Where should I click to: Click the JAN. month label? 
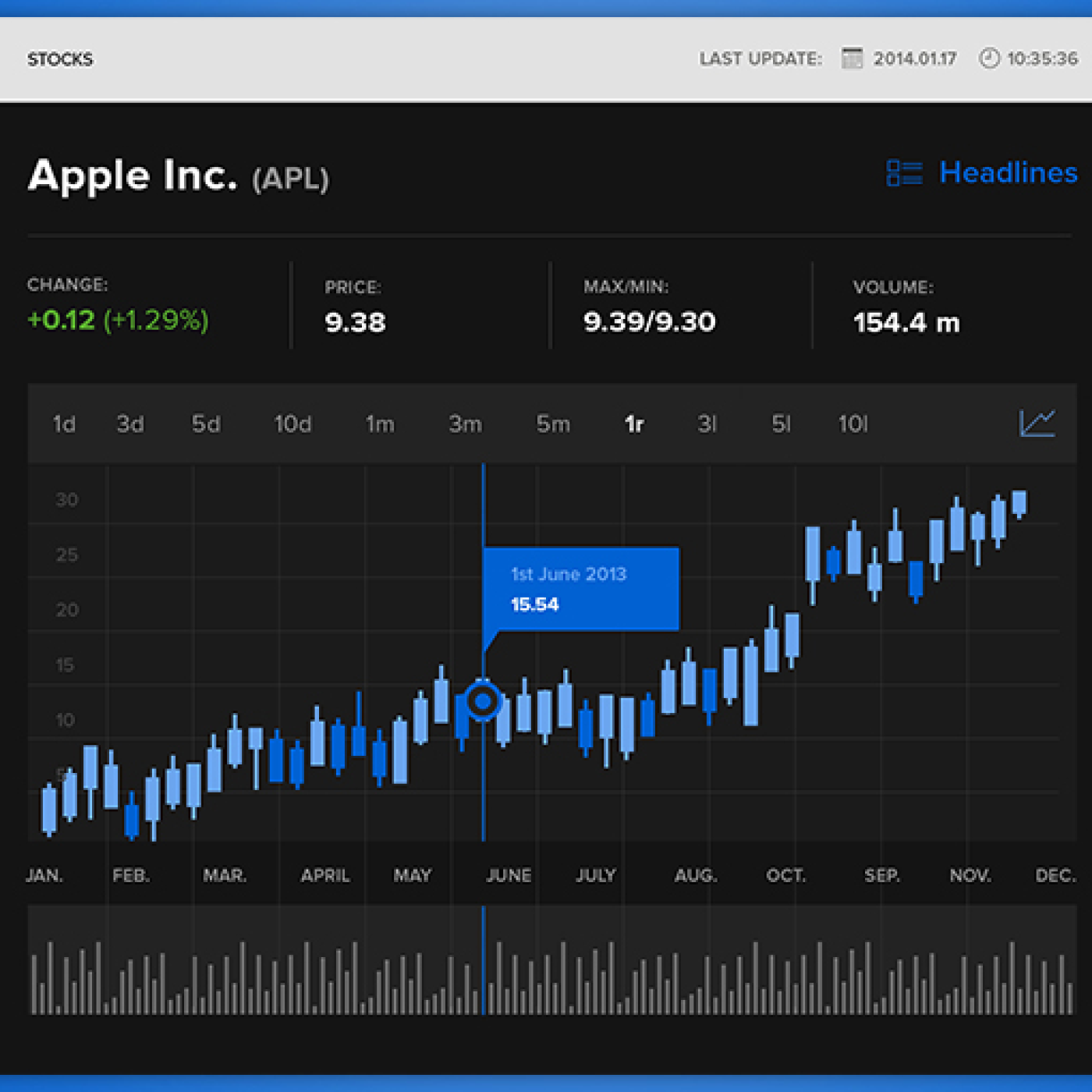pyautogui.click(x=44, y=876)
